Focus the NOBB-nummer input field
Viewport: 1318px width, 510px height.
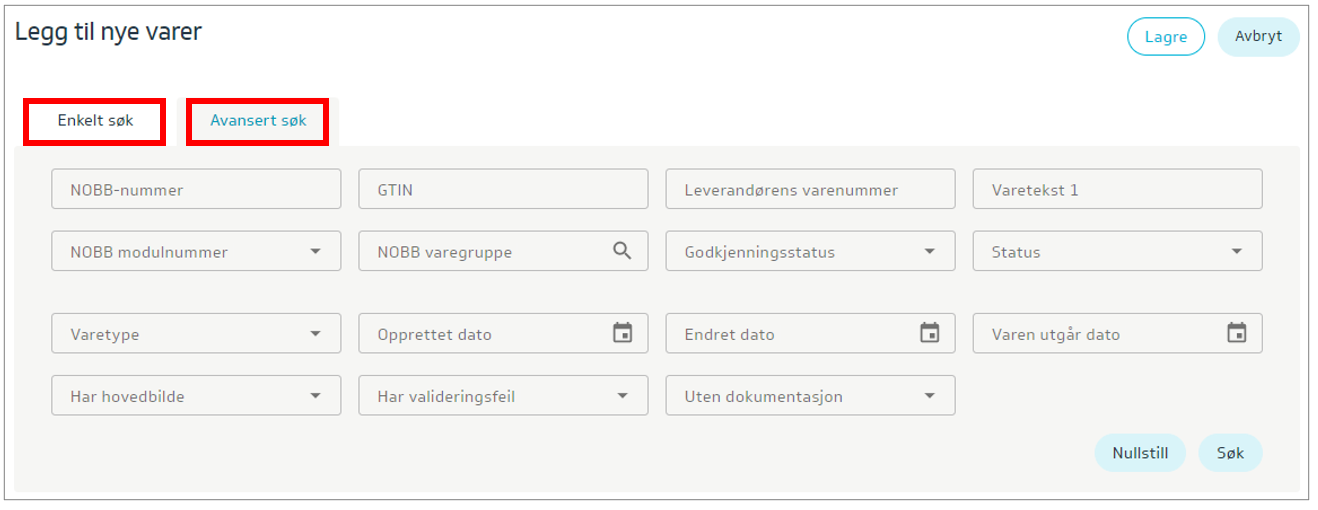click(196, 189)
